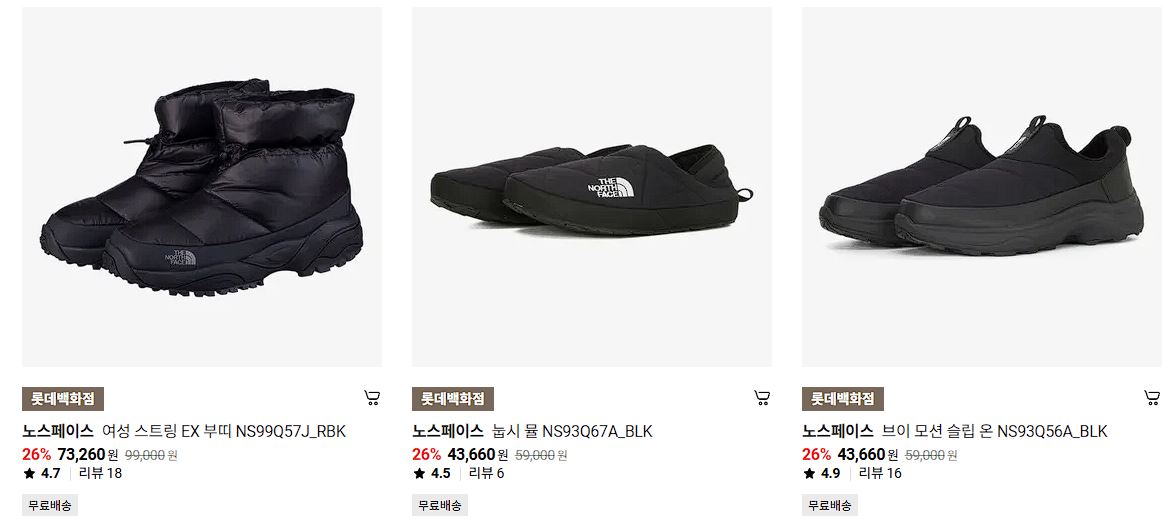
Task: Add 브이 모션 슬립 온 to cart
Action: [x=1152, y=398]
